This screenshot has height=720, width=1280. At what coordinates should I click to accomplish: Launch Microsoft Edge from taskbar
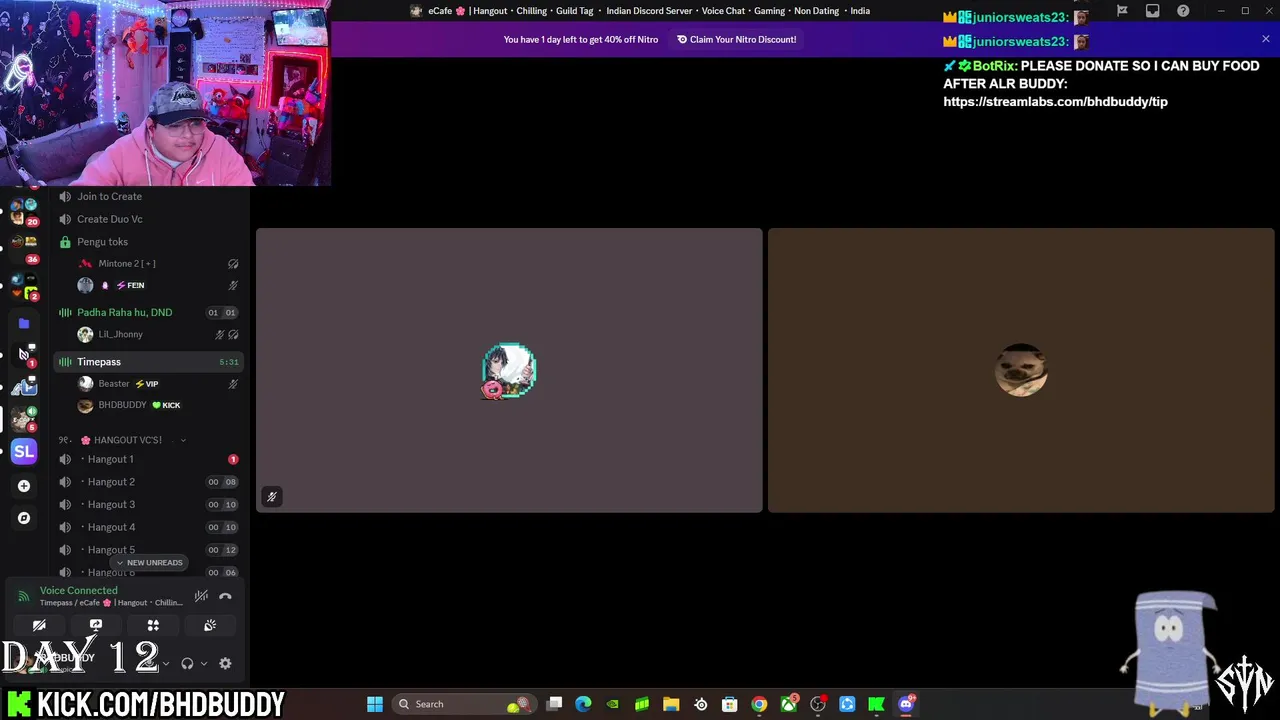(584, 704)
